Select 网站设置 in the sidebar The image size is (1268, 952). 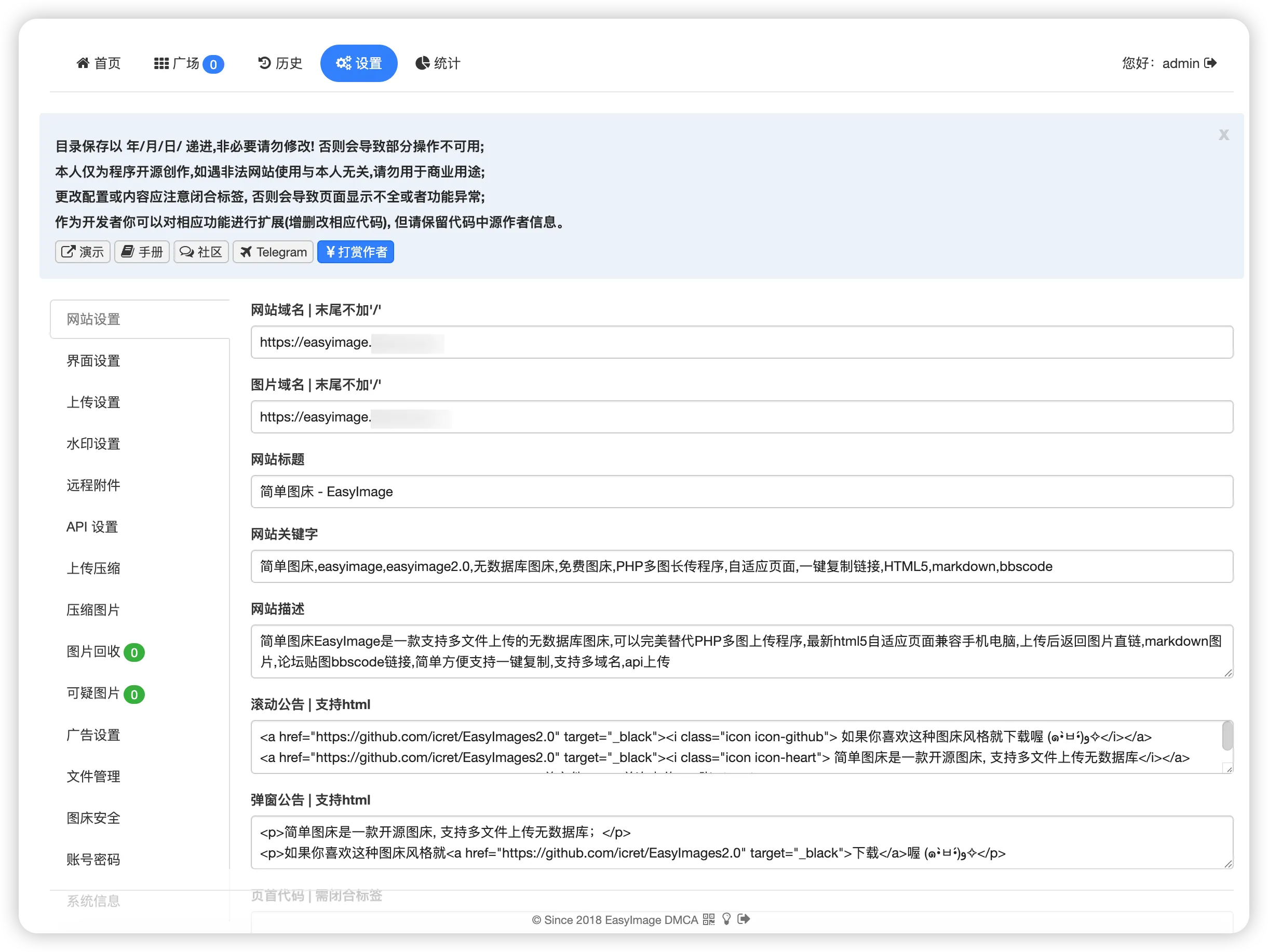[x=139, y=319]
